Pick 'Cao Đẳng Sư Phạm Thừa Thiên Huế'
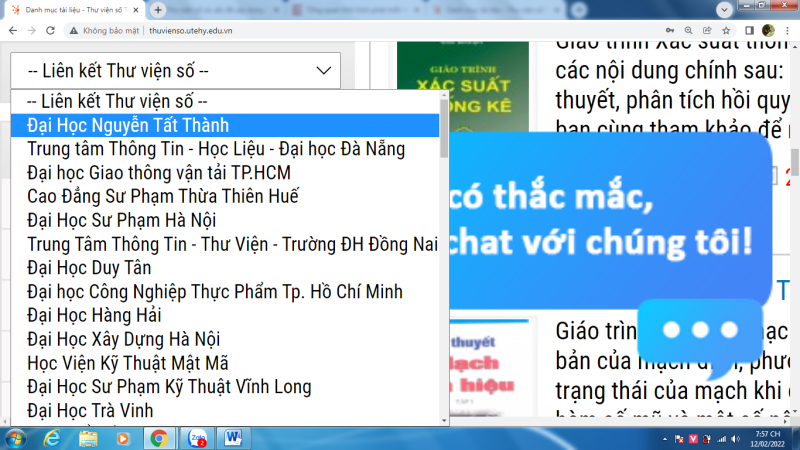 pos(225,196)
